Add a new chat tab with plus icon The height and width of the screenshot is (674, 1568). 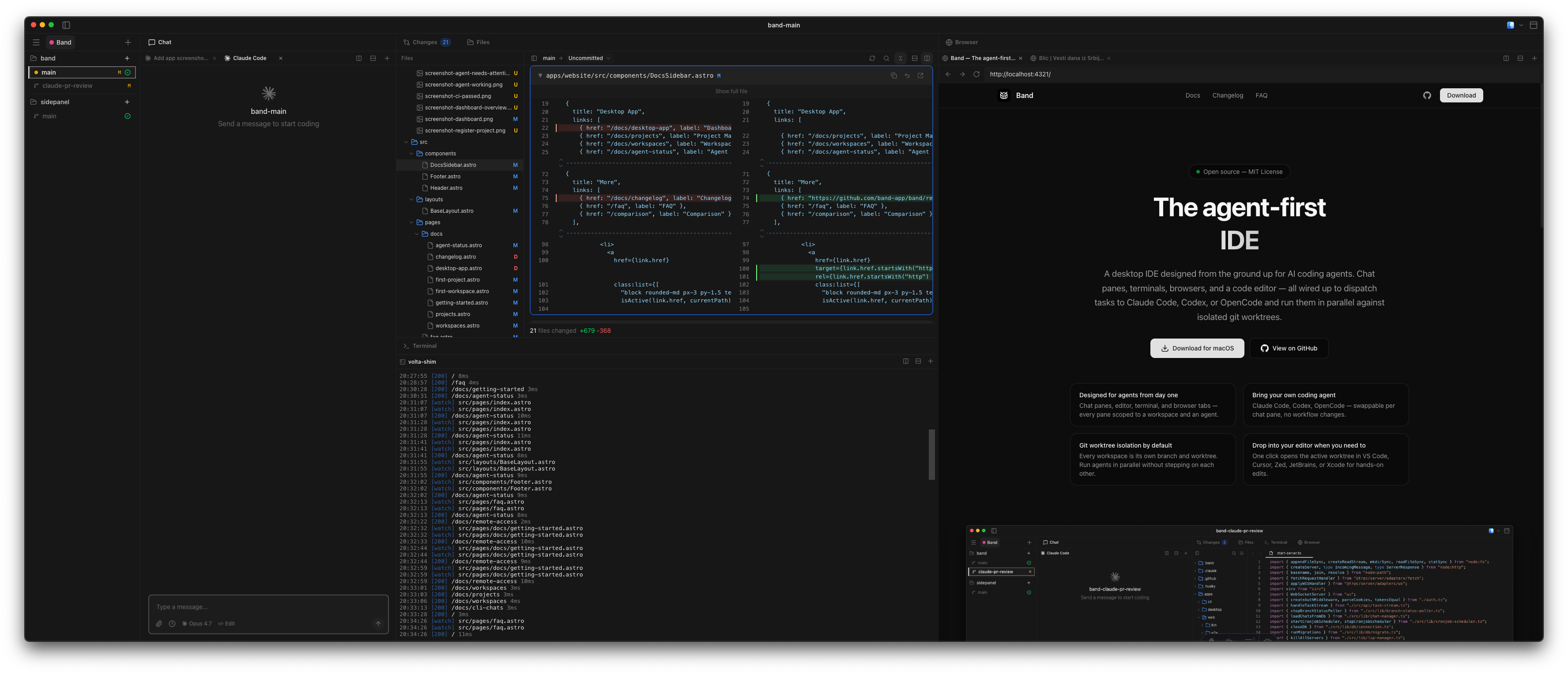[x=387, y=58]
